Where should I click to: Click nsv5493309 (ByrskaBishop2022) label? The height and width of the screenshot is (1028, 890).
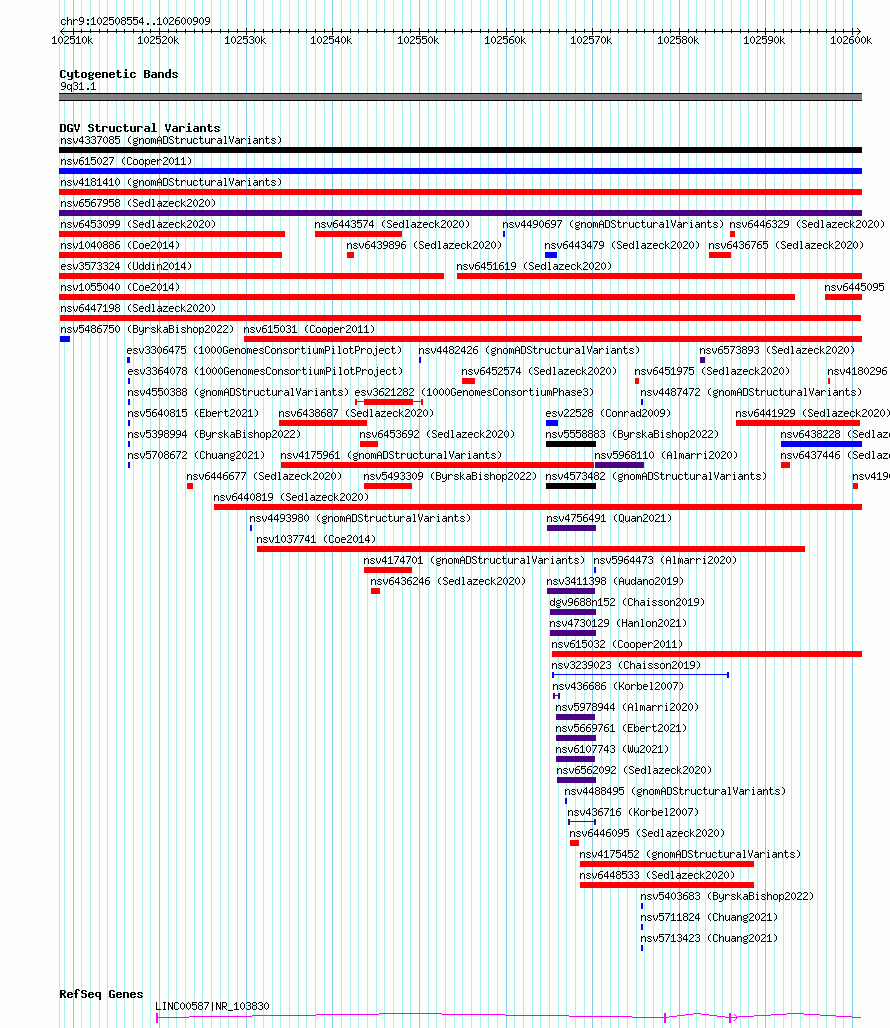coord(450,476)
